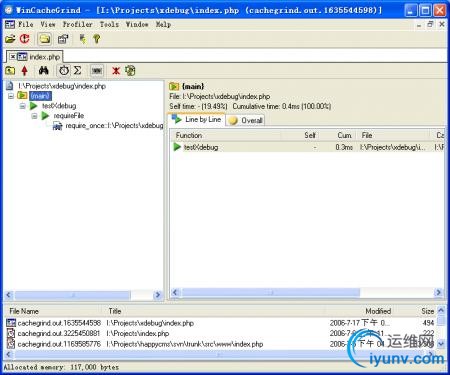Open the Help menu
The width and height of the screenshot is (450, 375).
pos(163,24)
